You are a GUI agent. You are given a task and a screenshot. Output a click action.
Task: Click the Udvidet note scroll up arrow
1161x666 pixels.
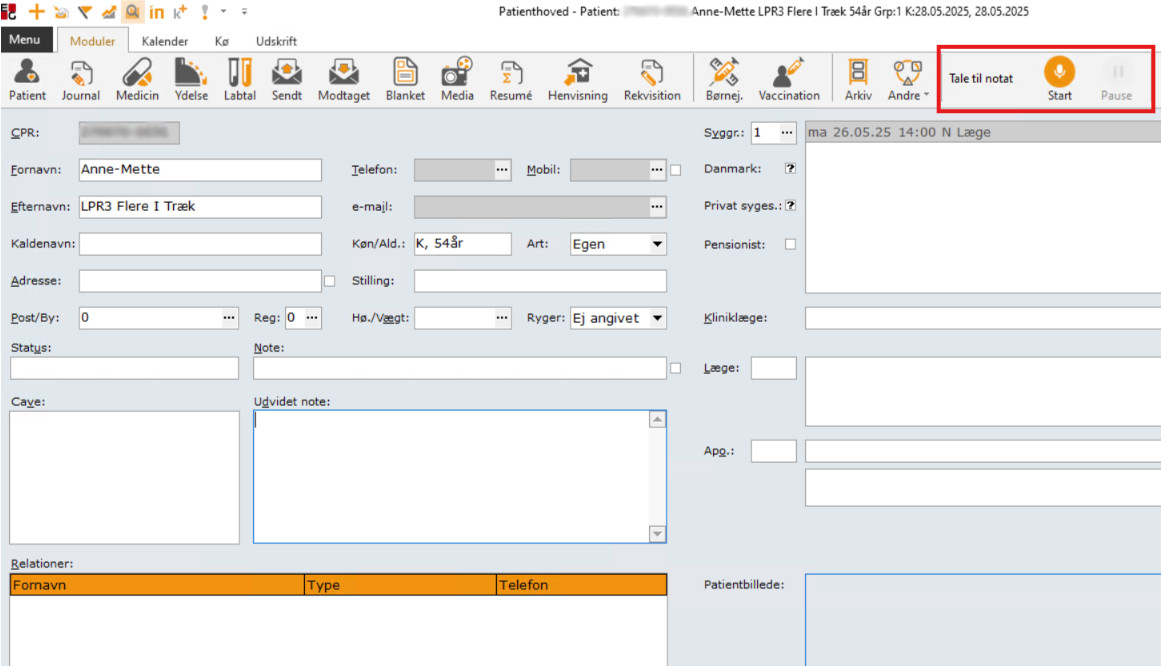(x=657, y=420)
